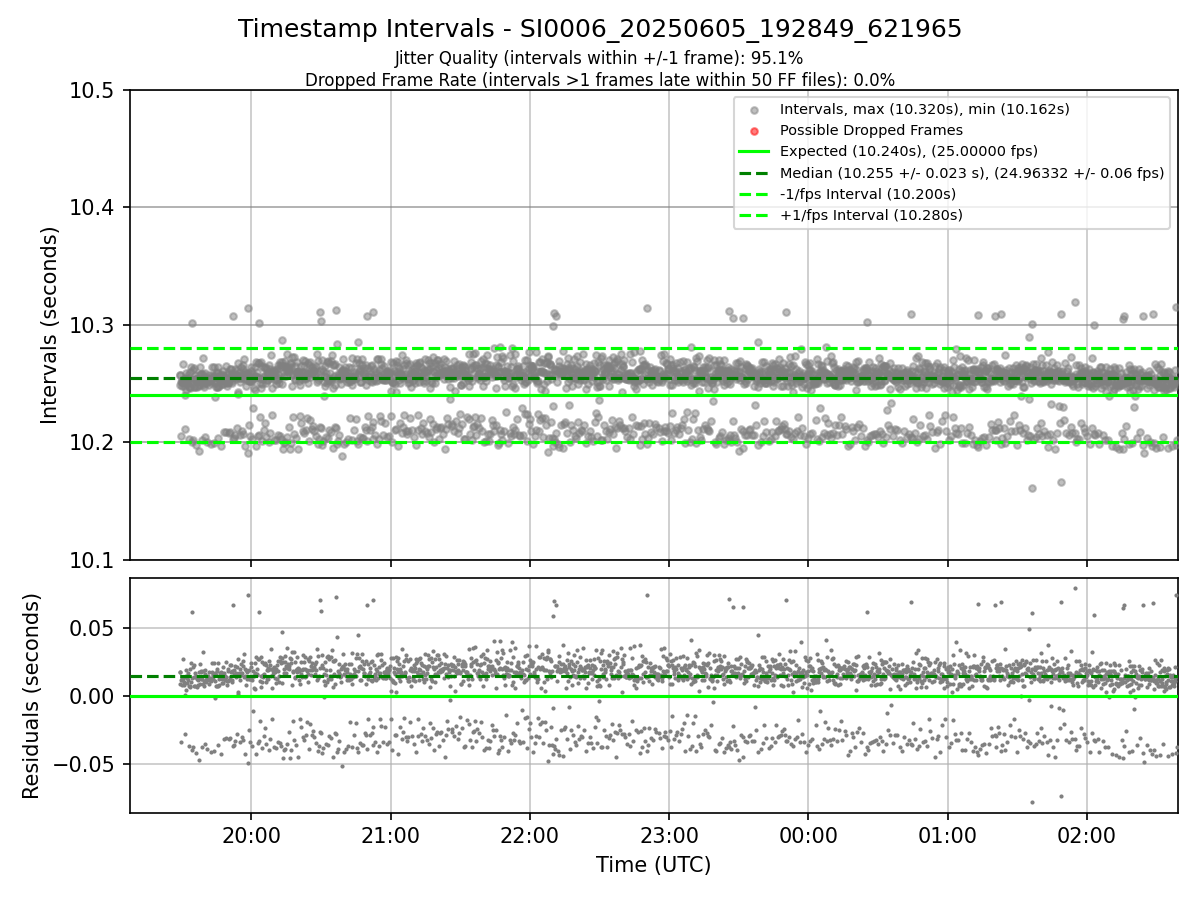Screen dimensions: 1200x900
Task: Click the 'Intervals (seconds)' y-axis label
Action: (51, 325)
